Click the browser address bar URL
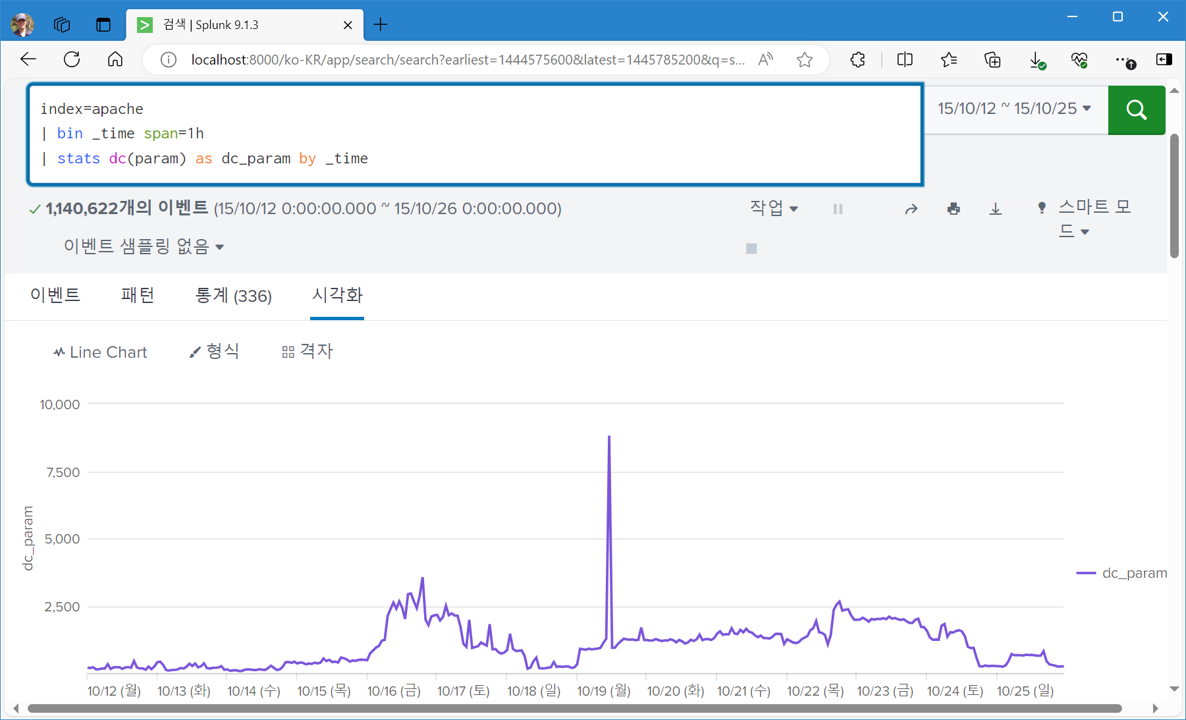Screen dimensions: 1186x720 click(467, 60)
